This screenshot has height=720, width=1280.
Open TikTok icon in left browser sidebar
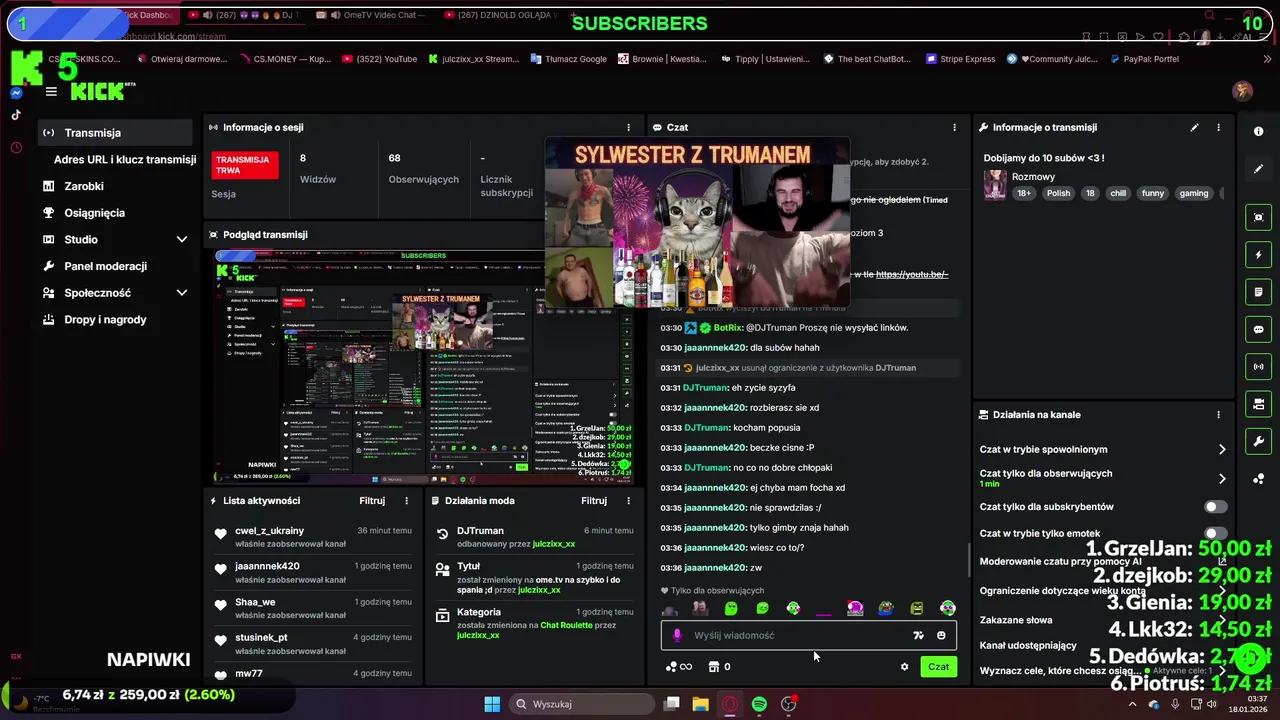[x=16, y=115]
